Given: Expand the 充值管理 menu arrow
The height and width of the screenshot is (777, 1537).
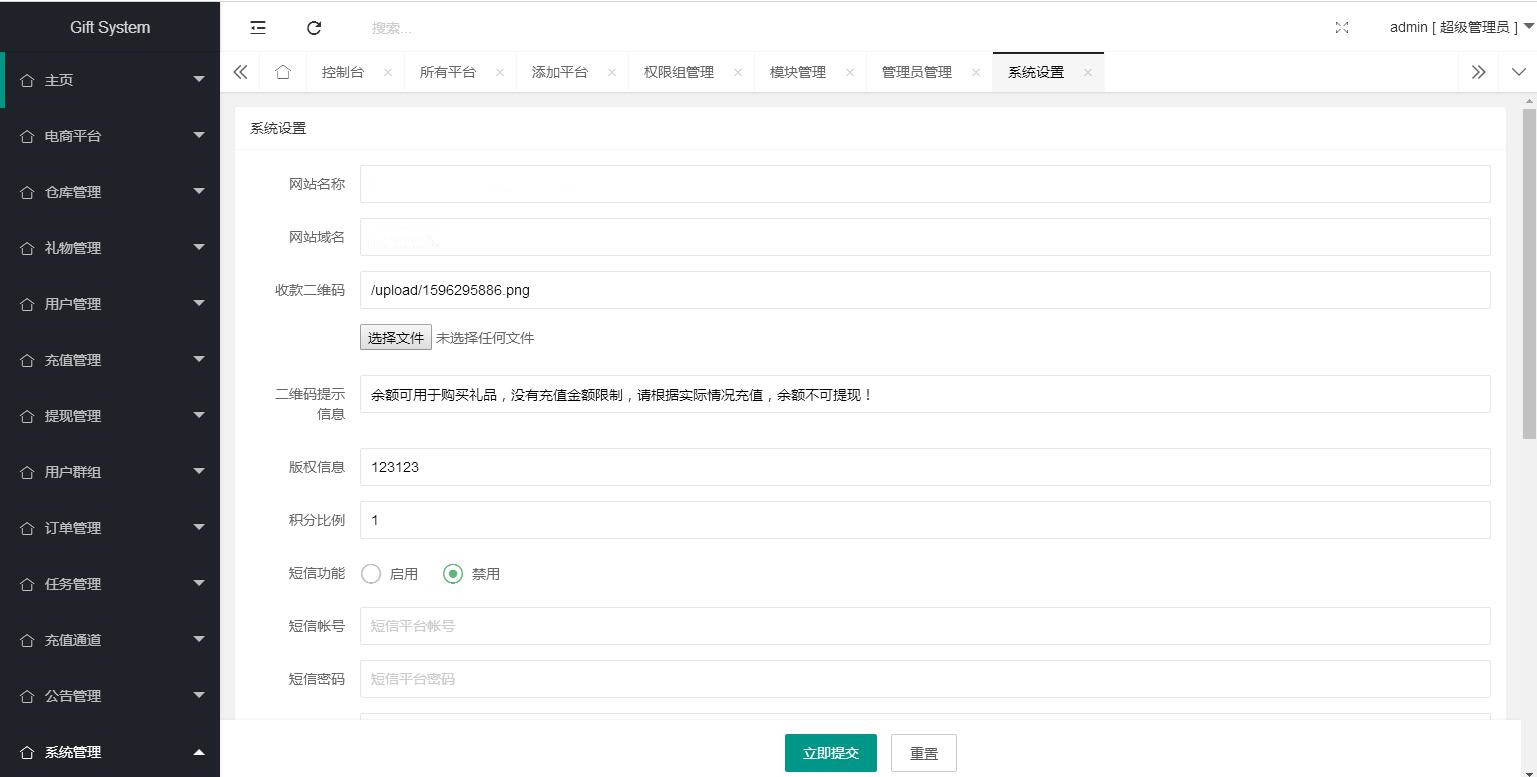Looking at the screenshot, I should [x=199, y=359].
